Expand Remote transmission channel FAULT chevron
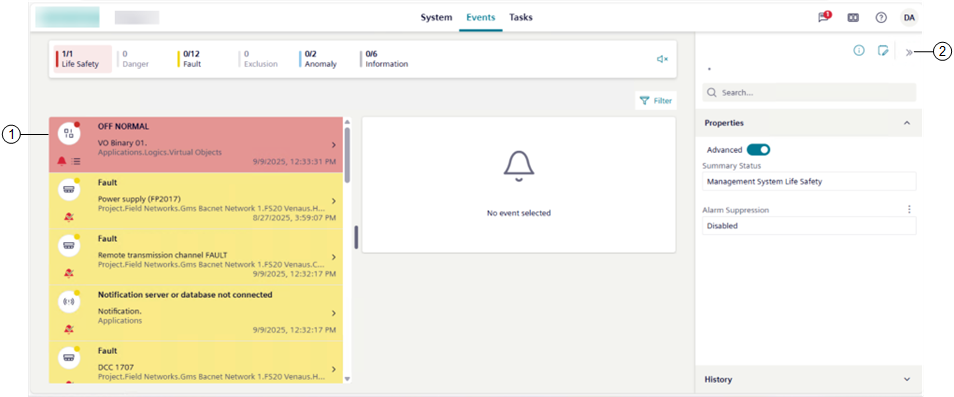Image resolution: width=954 pixels, height=397 pixels. pyautogui.click(x=333, y=257)
